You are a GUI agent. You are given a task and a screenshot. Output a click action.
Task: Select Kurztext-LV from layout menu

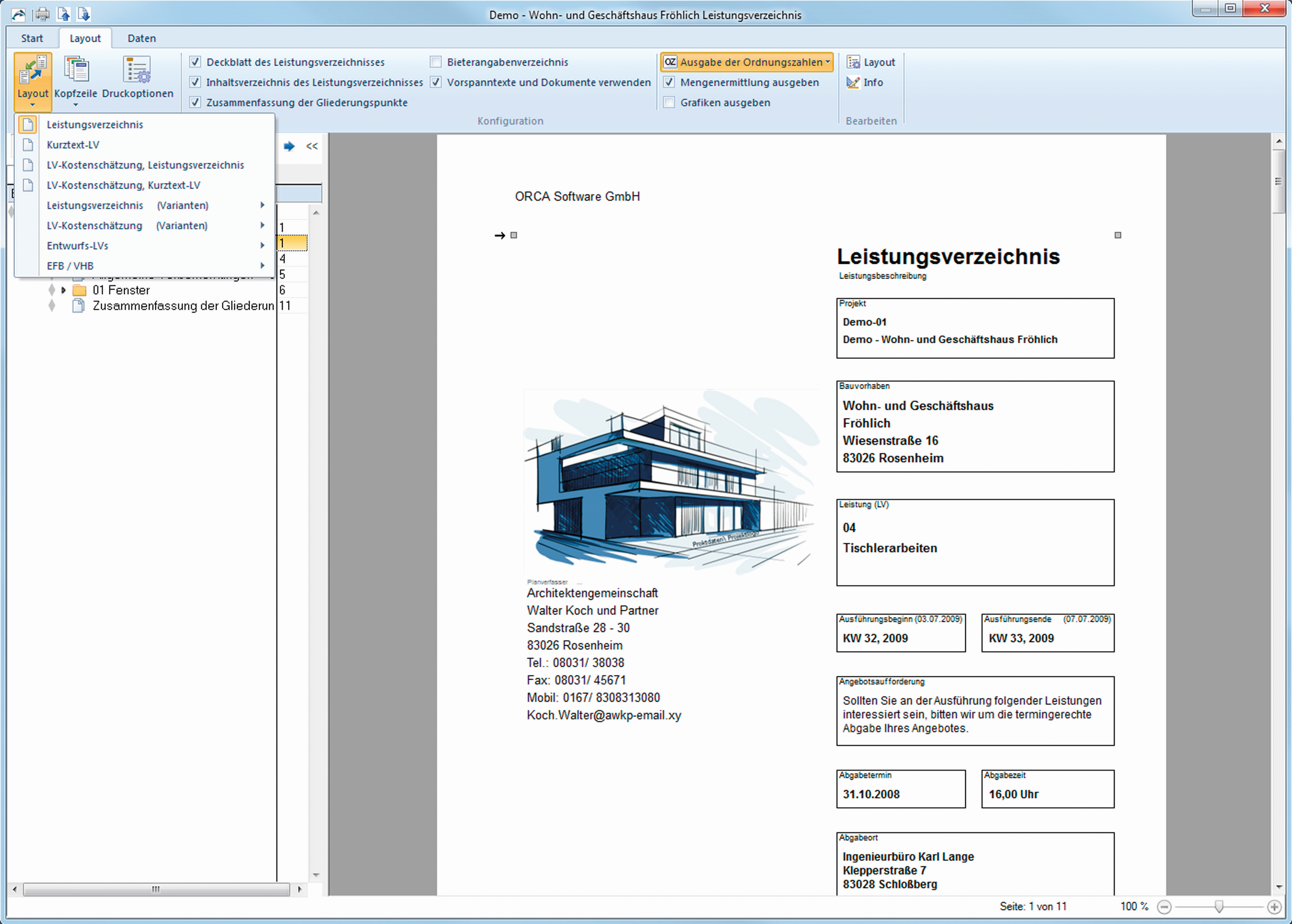click(x=73, y=145)
